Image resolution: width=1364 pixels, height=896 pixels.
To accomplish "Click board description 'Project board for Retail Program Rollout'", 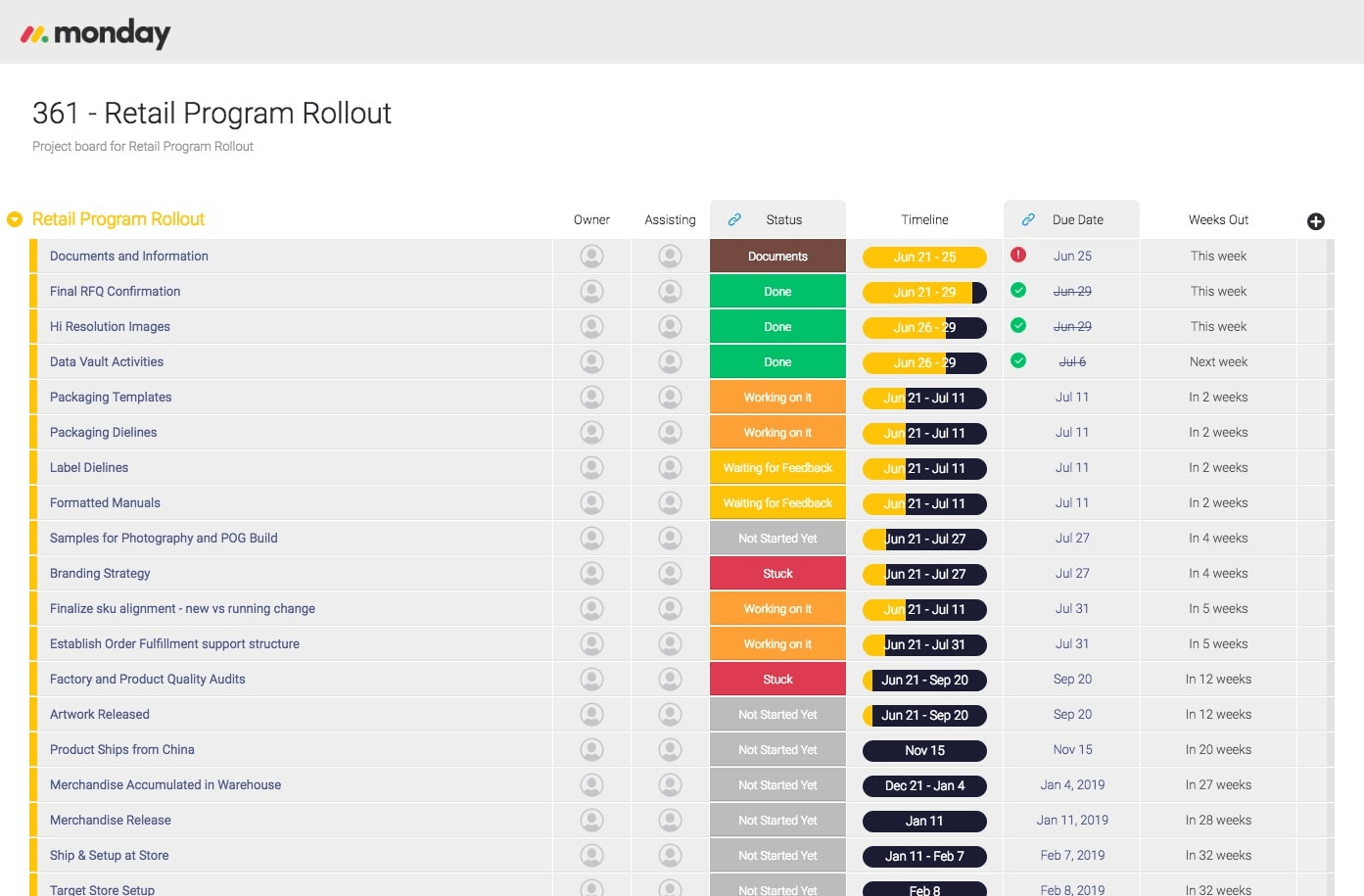I will [143, 146].
